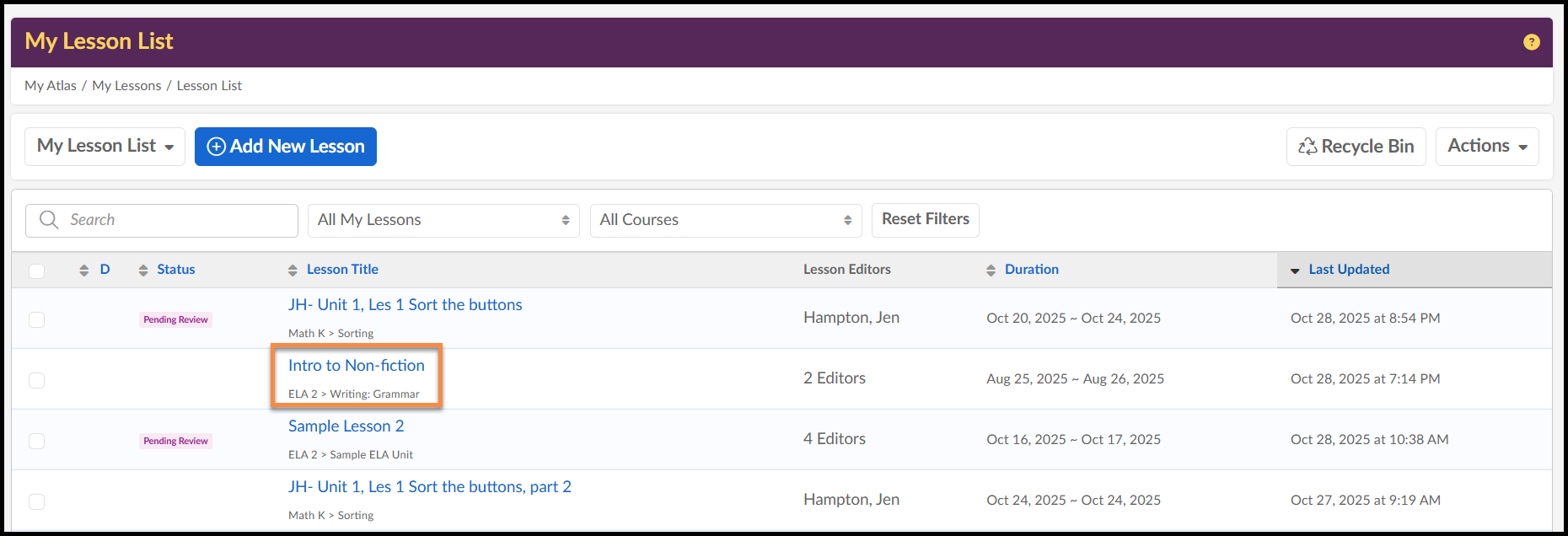Viewport: 1568px width, 536px height.
Task: Check the box for Intro to Non-fiction row
Action: point(36,380)
